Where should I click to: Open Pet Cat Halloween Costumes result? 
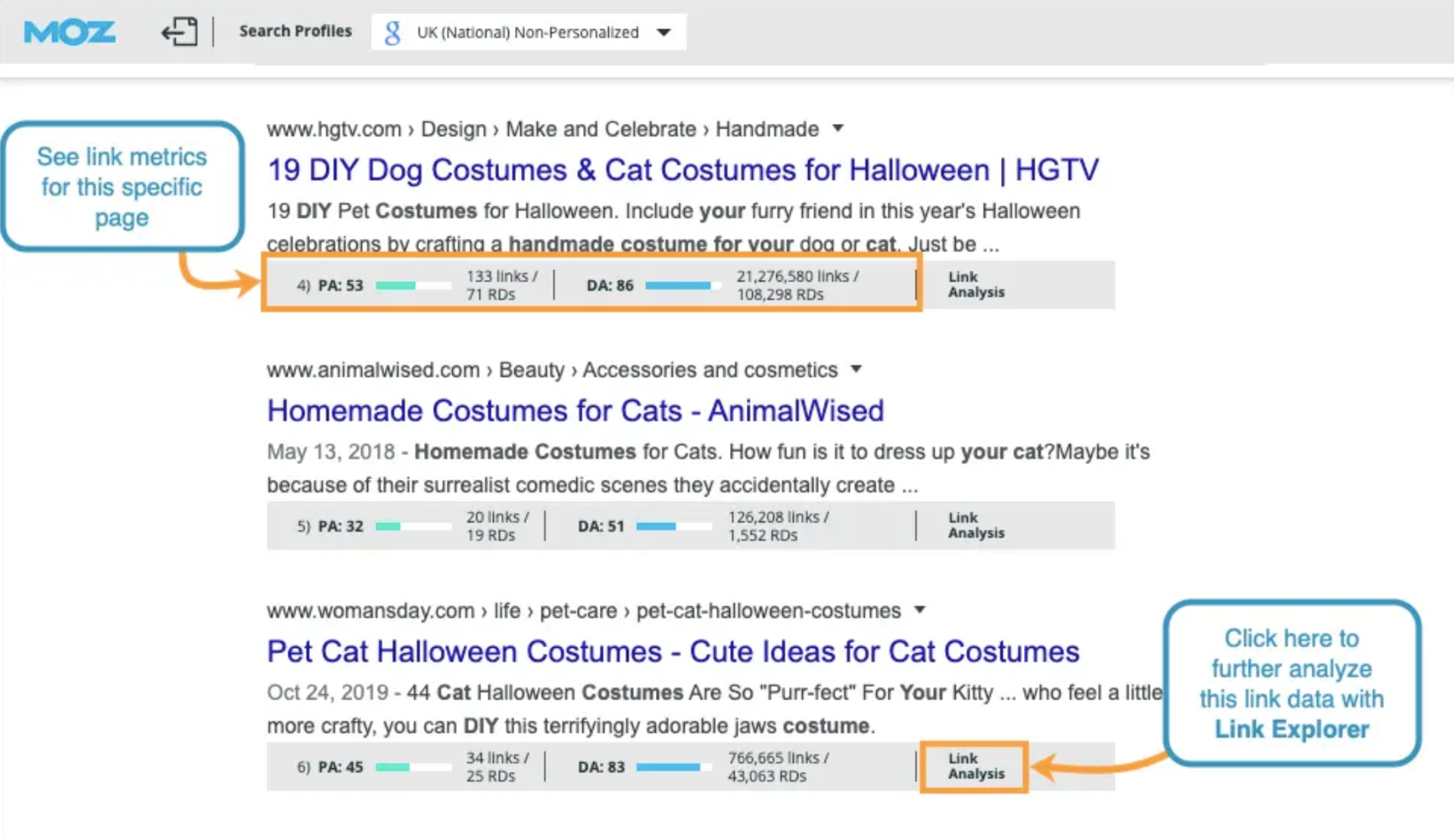click(x=673, y=652)
